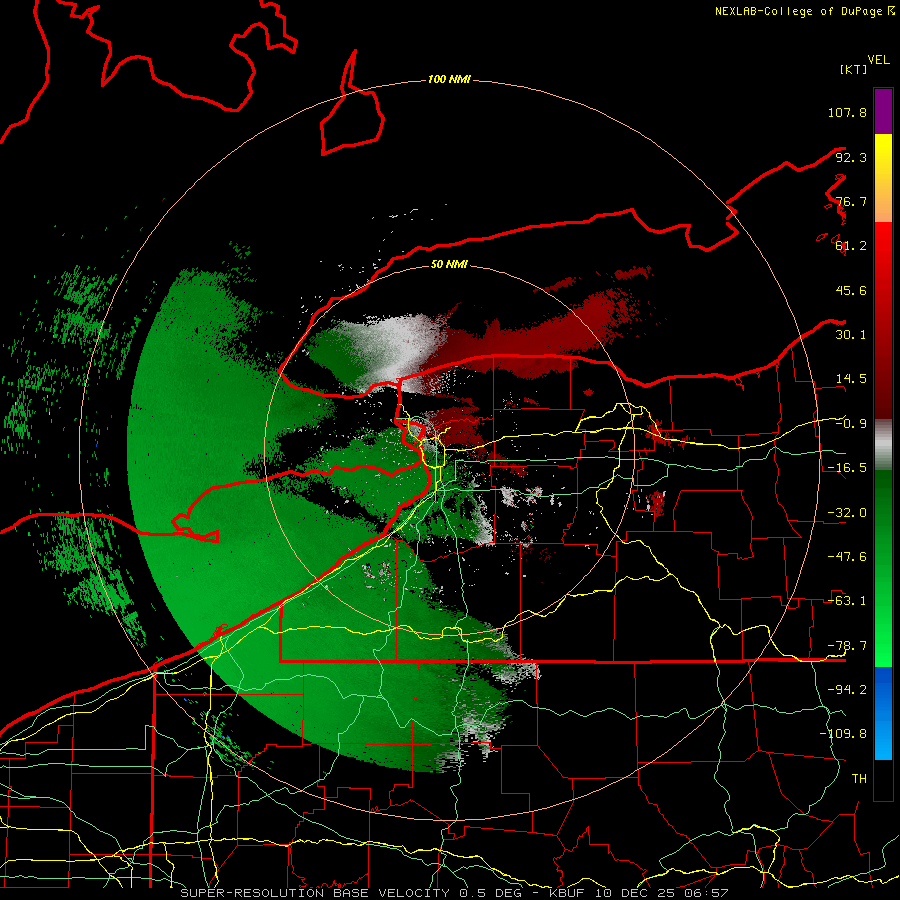Screen dimensions: 900x900
Task: Click the purple segment of velocity color bar
Action: click(x=883, y=111)
